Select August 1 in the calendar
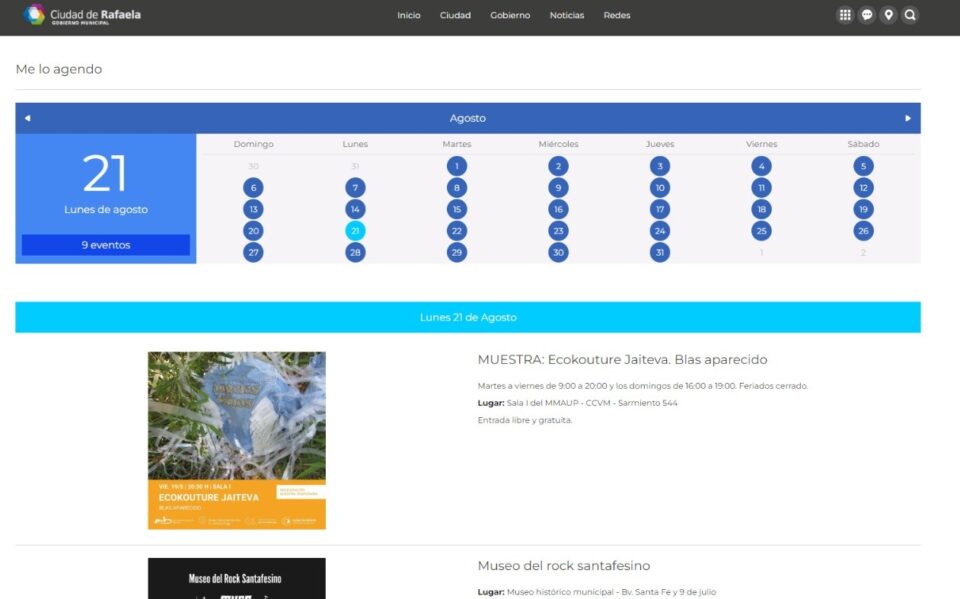This screenshot has height=599, width=960. click(x=457, y=166)
